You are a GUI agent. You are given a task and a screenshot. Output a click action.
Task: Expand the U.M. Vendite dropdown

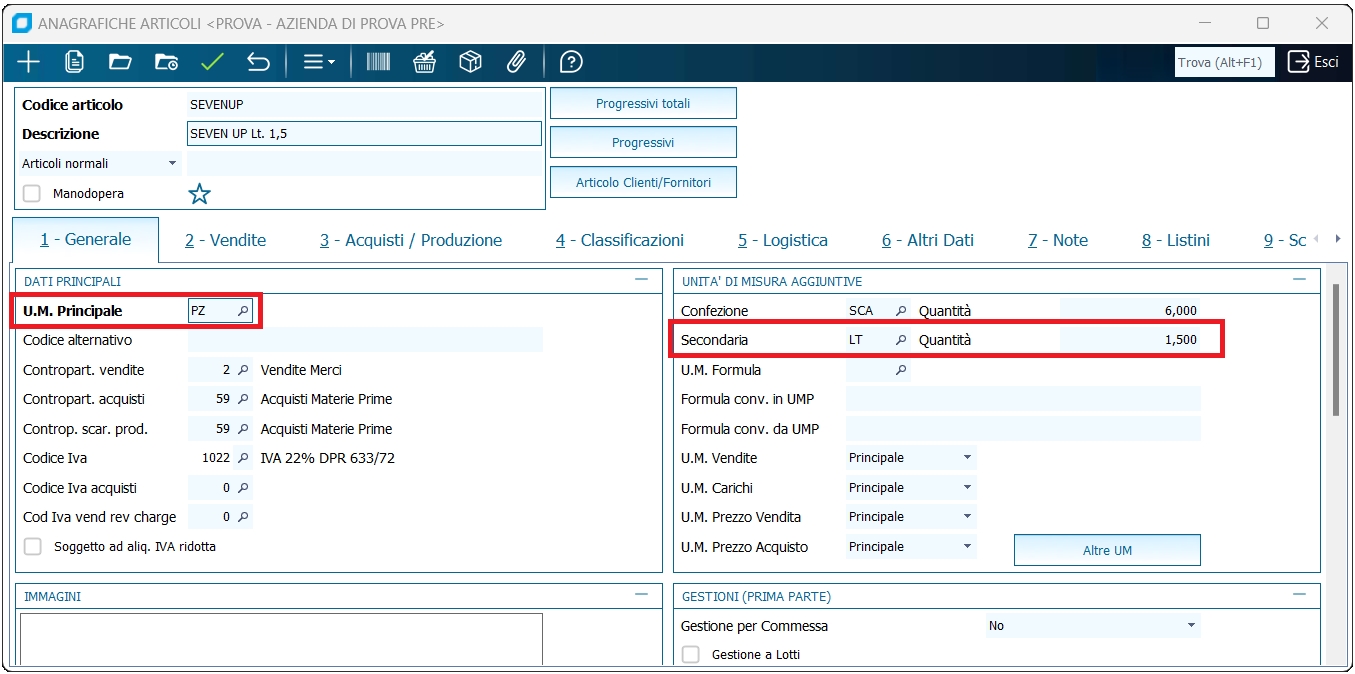point(910,458)
